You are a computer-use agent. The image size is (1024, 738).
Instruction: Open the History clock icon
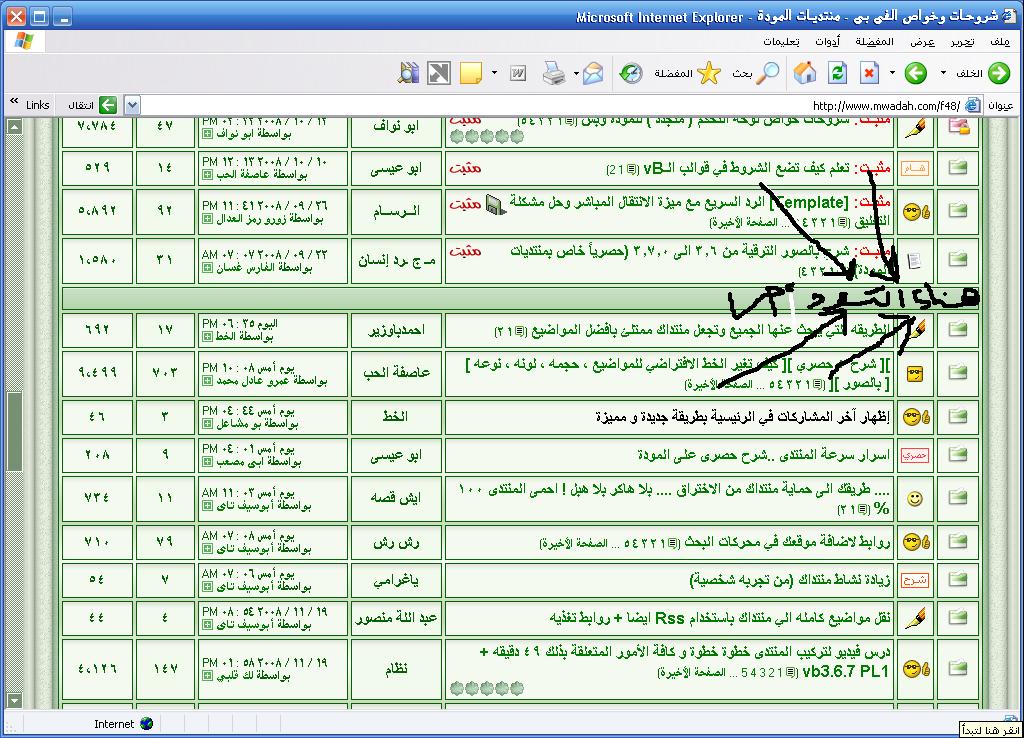[631, 73]
